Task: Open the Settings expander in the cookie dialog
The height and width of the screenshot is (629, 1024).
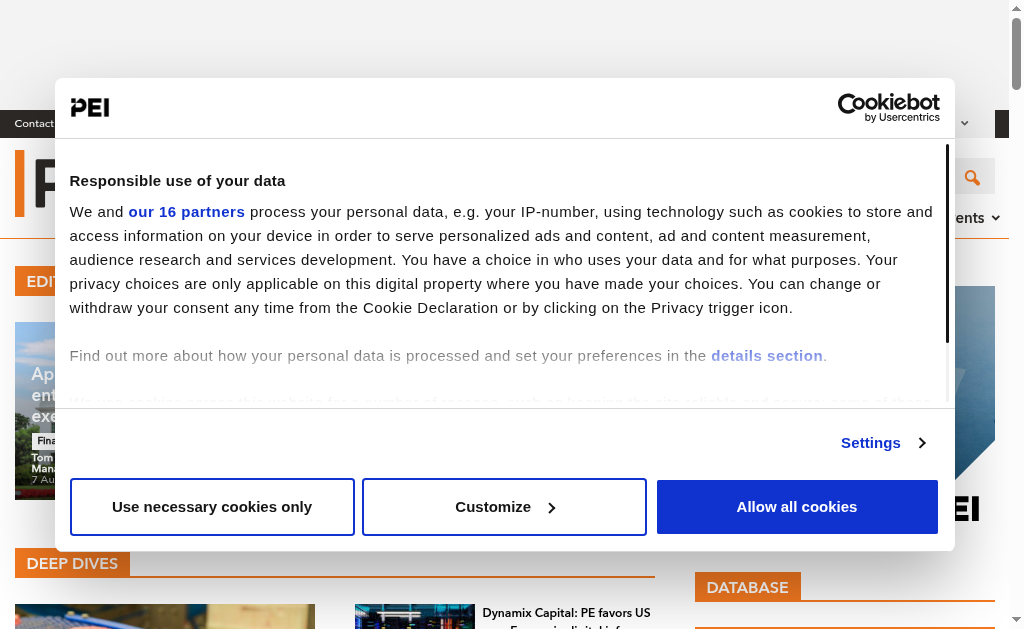Action: coord(884,443)
